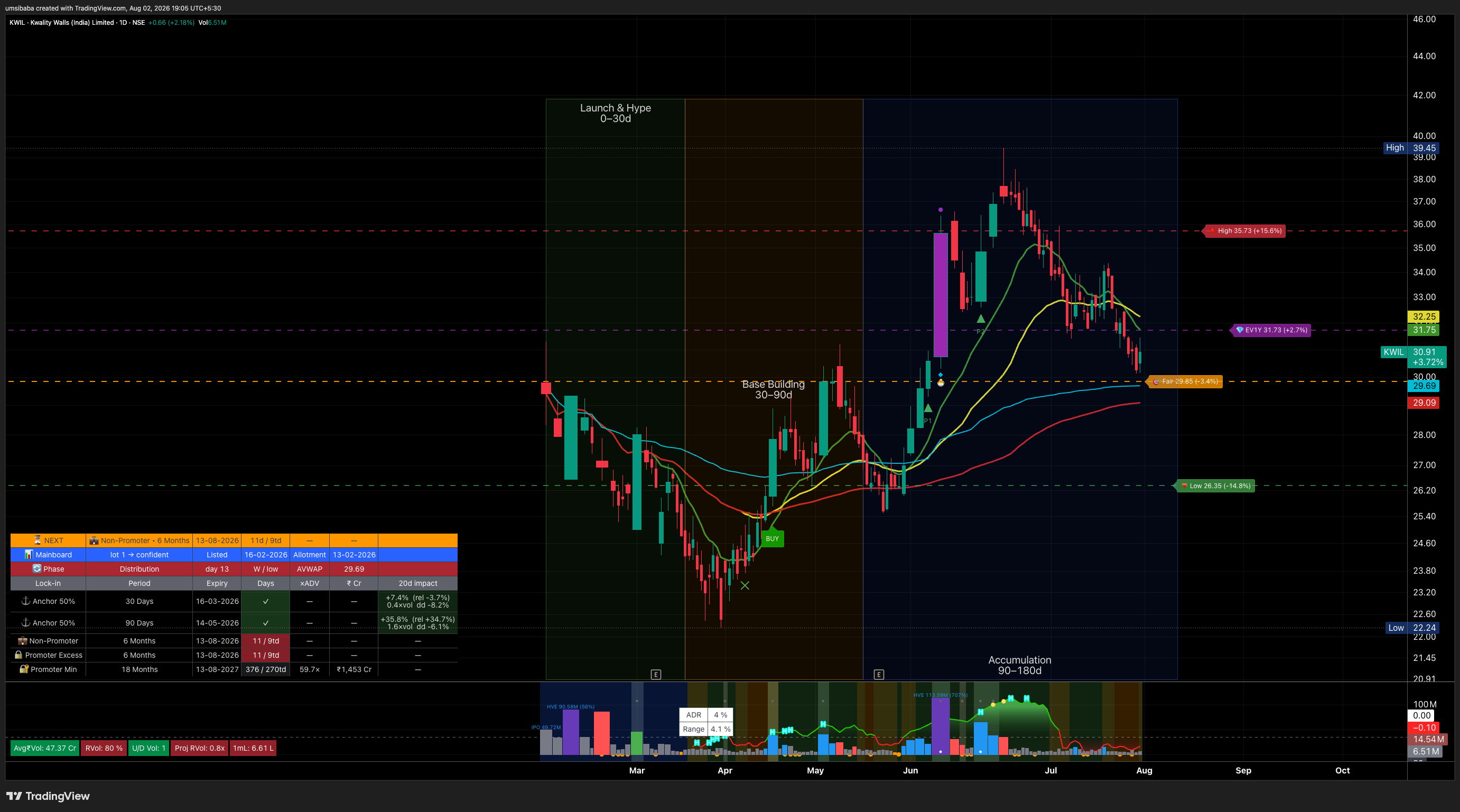Click the TradingView logo at bottom left
This screenshot has height=812, width=1460.
pos(48,796)
